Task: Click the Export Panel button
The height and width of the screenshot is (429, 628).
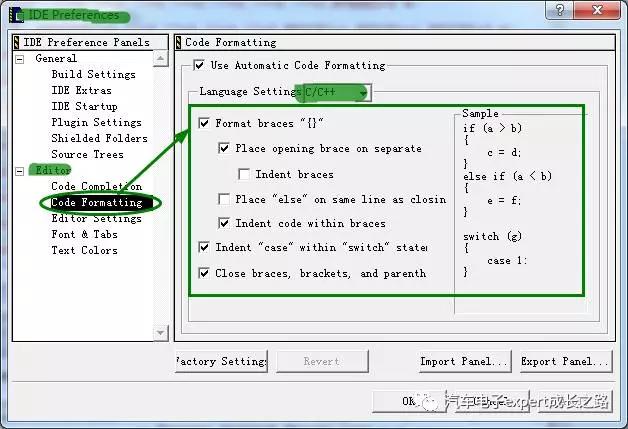Action: click(x=564, y=362)
